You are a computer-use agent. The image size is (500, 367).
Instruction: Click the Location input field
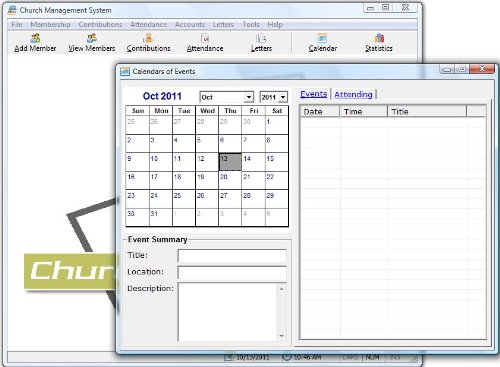point(232,272)
